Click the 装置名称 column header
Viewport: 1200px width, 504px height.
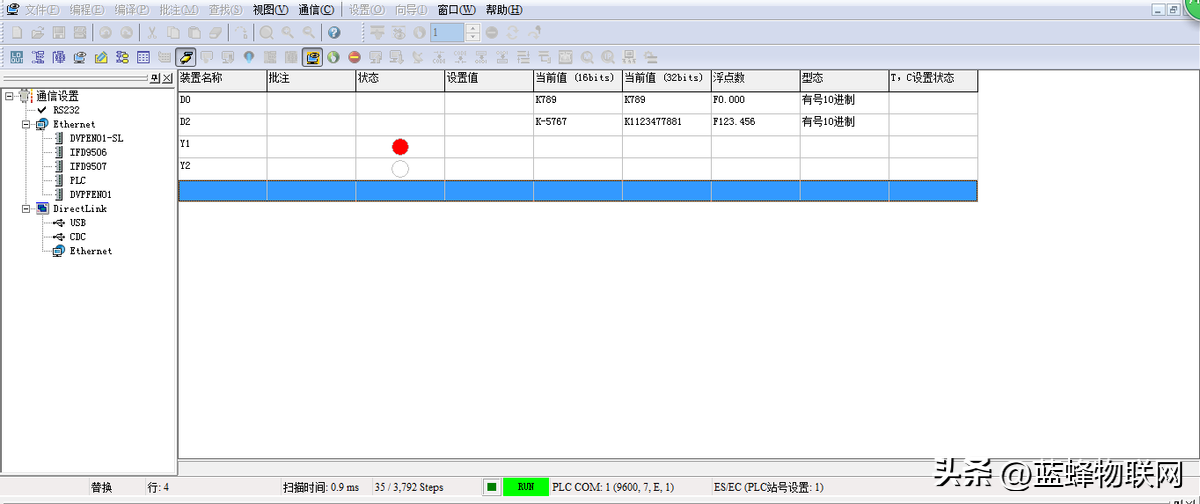(x=221, y=78)
